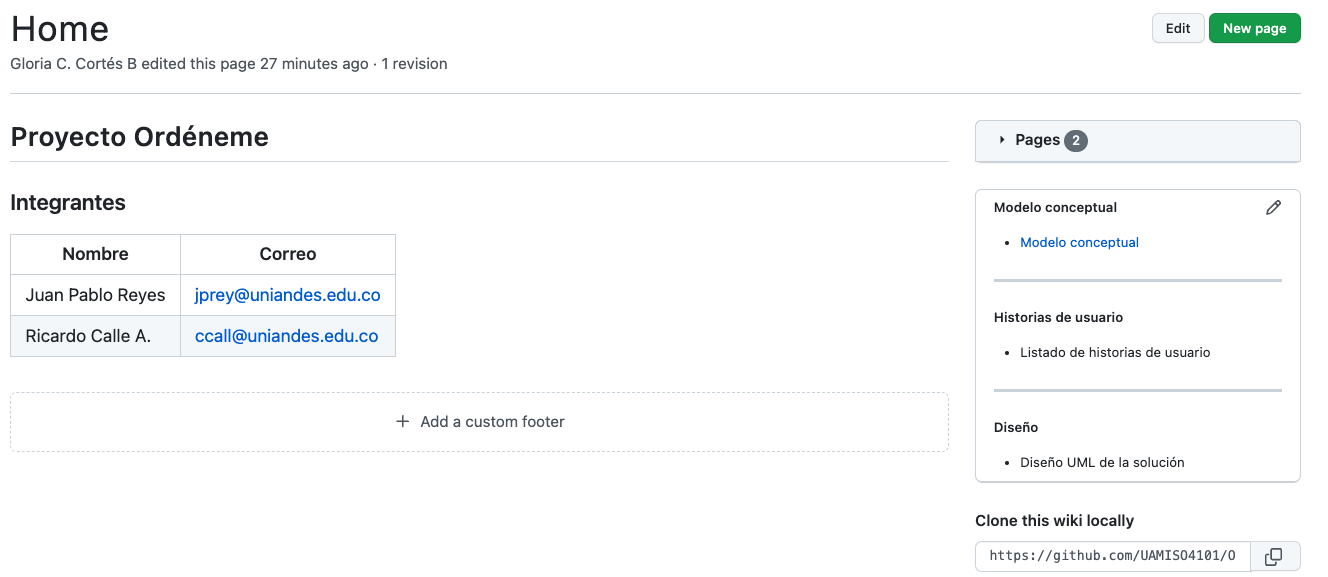Select Listado de historias de usuario item
The width and height of the screenshot is (1328, 577).
[x=1115, y=352]
